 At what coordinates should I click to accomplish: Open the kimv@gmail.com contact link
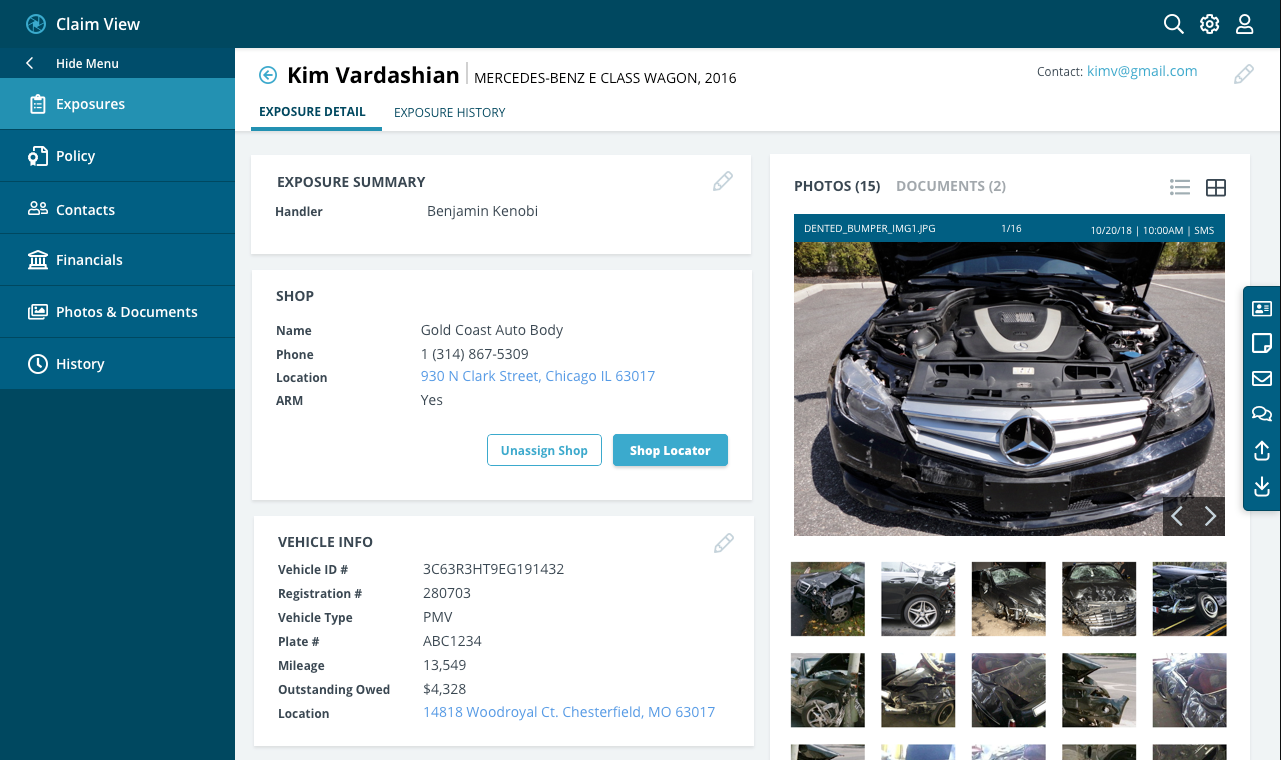(1142, 71)
